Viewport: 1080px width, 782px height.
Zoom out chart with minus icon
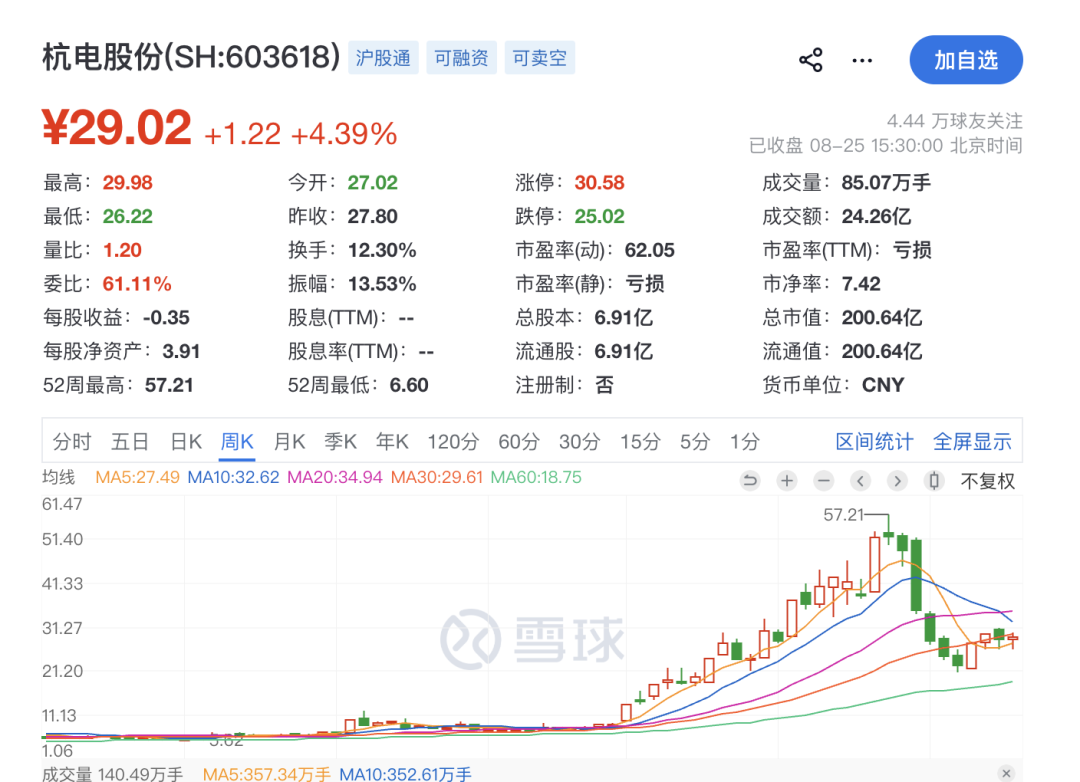tap(823, 480)
